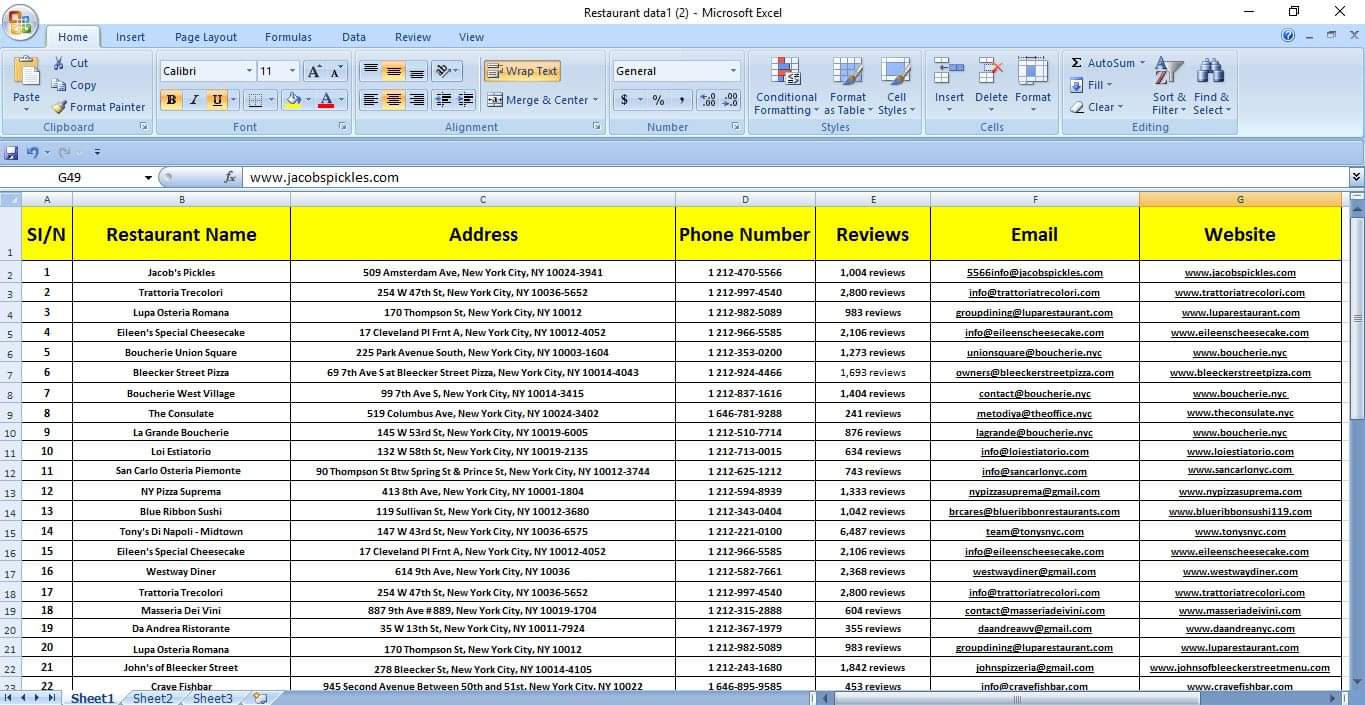The height and width of the screenshot is (705, 1365).
Task: Open Format as Table gallery
Action: coord(848,86)
